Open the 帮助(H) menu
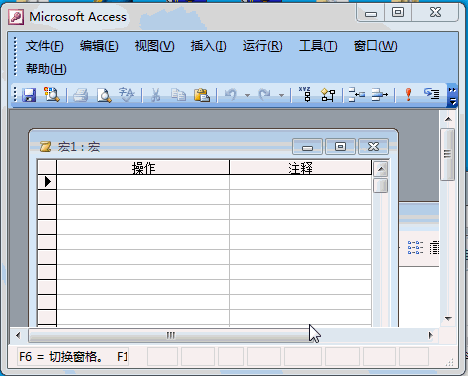Viewport: 468px width, 376px height. (46, 69)
